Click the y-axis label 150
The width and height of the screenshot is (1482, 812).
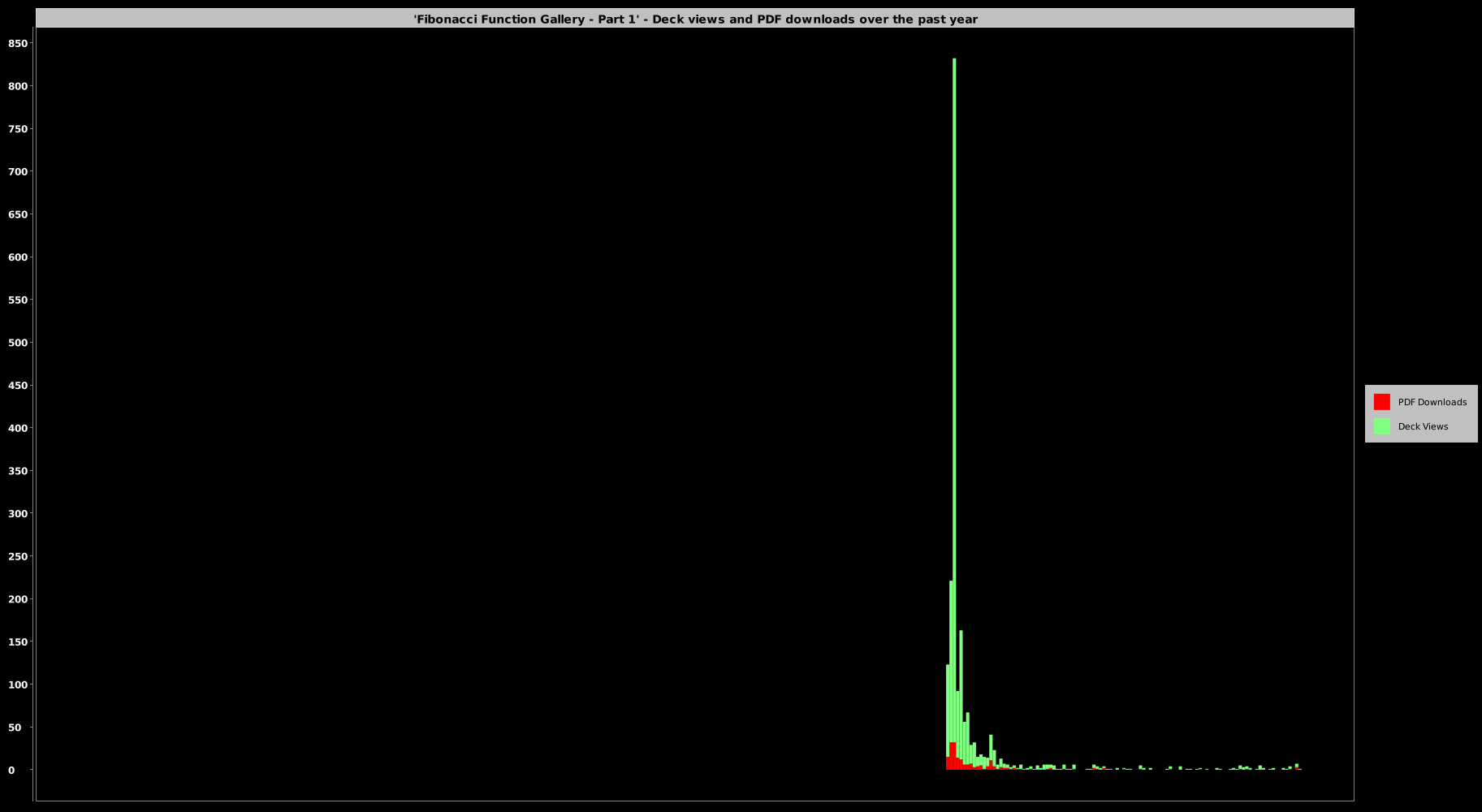[18, 641]
